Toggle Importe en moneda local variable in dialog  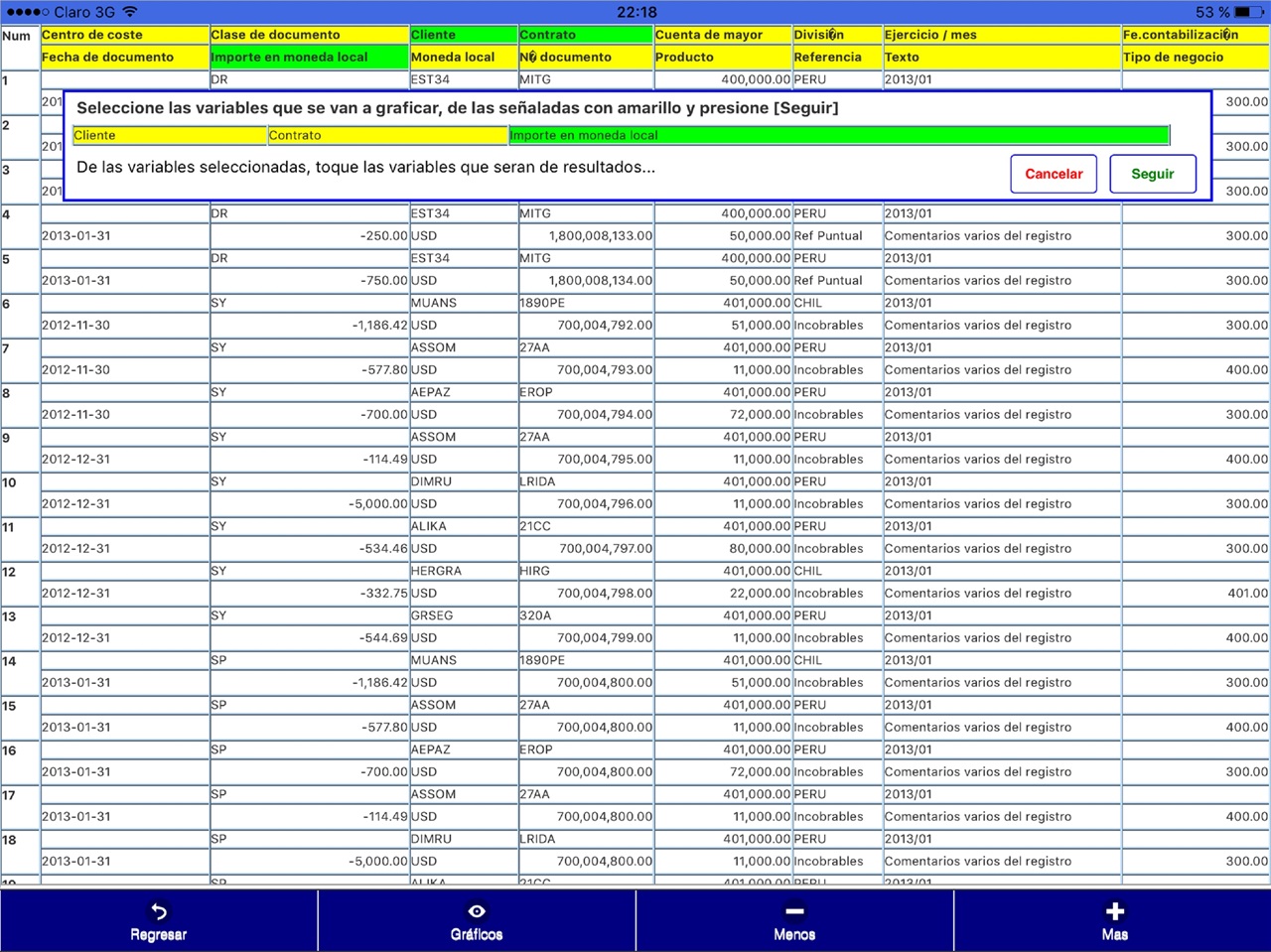(839, 135)
